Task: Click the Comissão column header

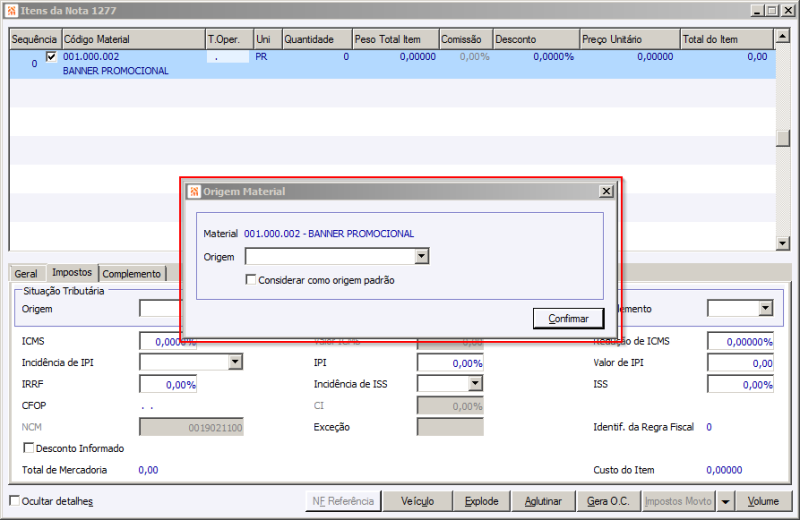Action: coord(466,39)
